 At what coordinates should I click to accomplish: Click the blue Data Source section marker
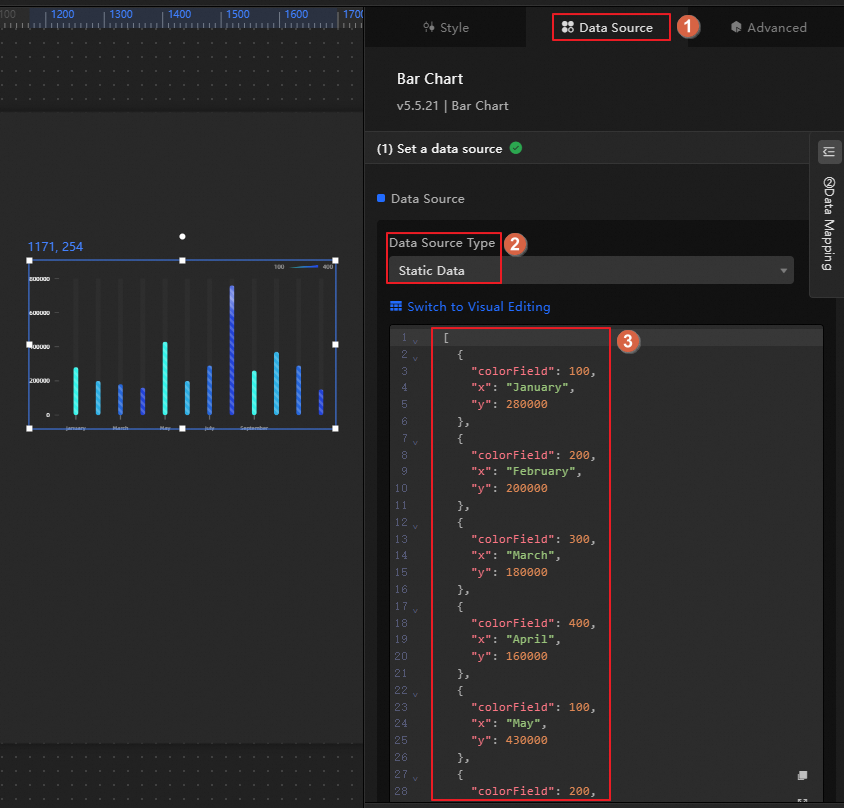(381, 198)
